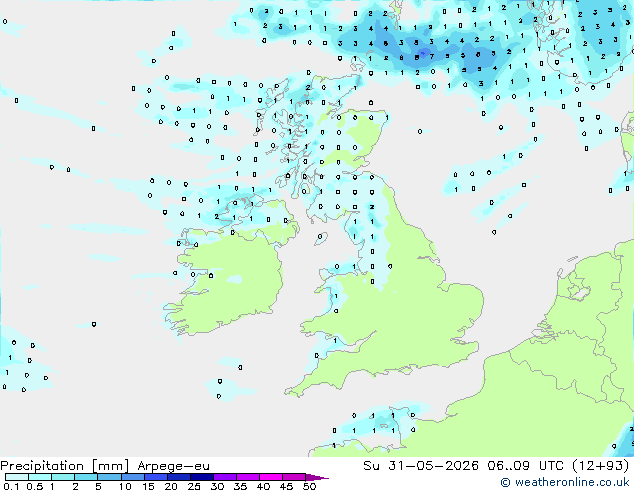Pick the legend swatch between 25 and 30
The image size is (634, 490).
(201, 477)
